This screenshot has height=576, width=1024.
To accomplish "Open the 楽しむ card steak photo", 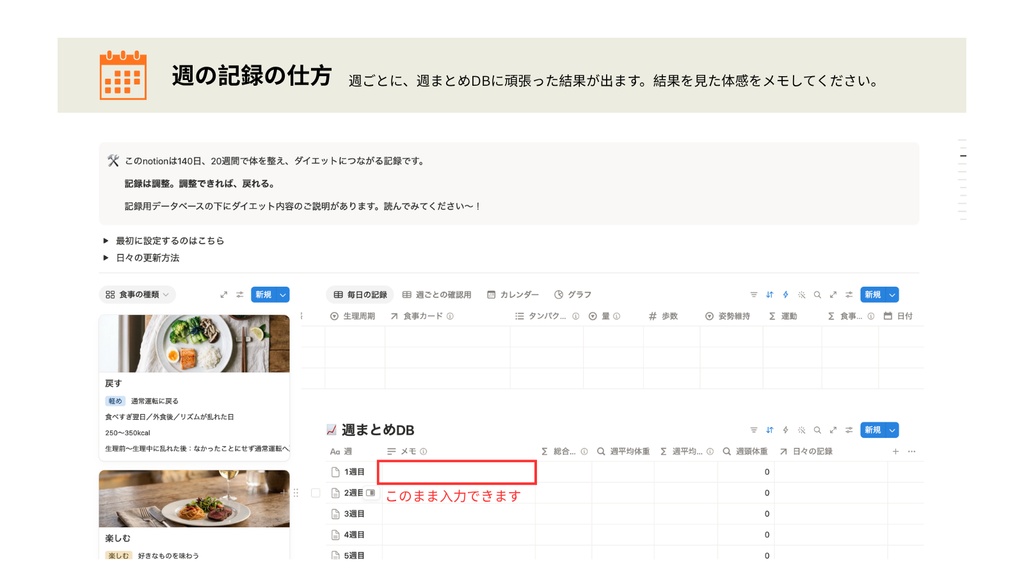I will [194, 498].
